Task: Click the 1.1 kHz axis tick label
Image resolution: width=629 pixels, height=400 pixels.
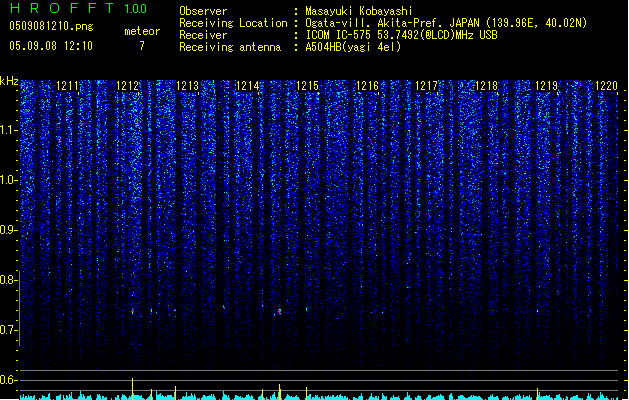Action: (x=8, y=130)
